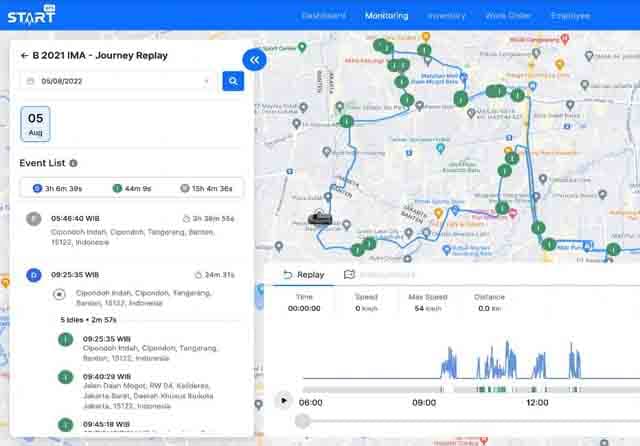The image size is (640, 446).
Task: Go back using the Journey Replay arrow
Action: [24, 56]
